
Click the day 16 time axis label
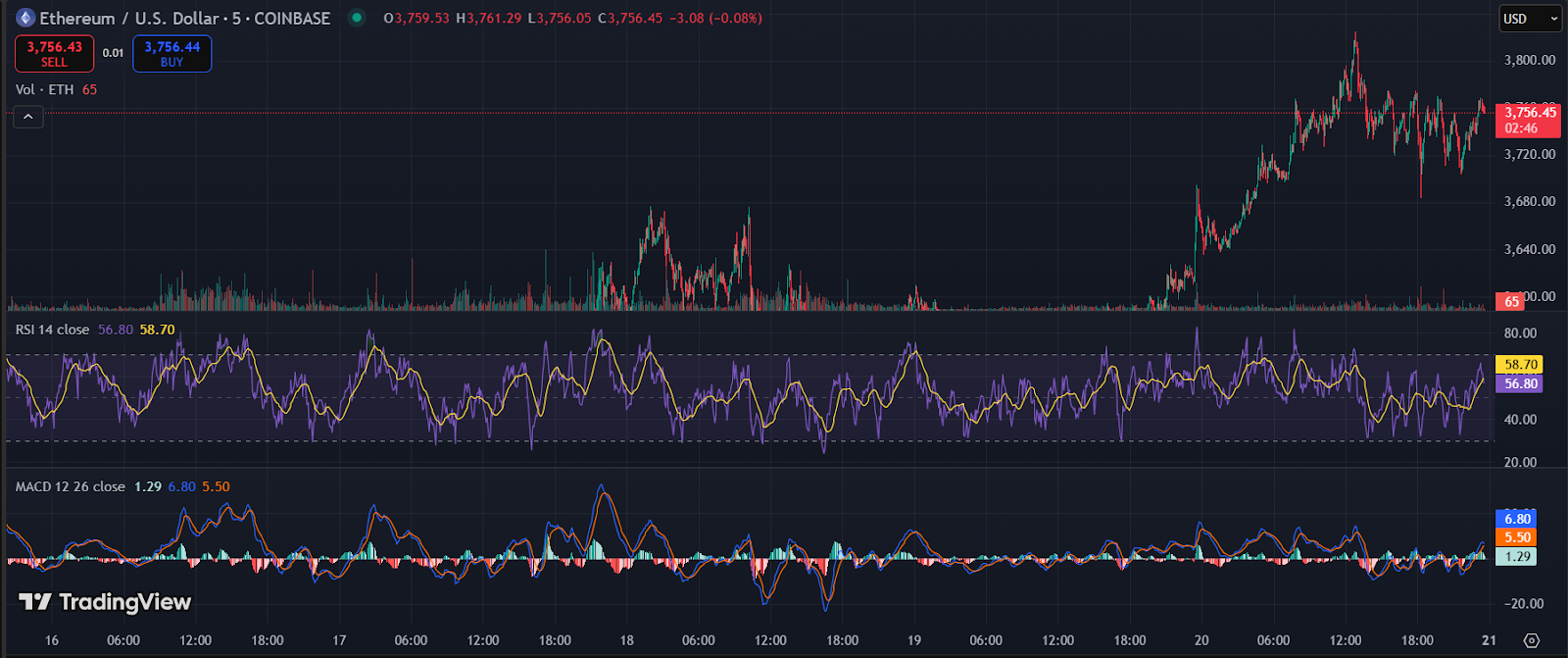(x=51, y=640)
